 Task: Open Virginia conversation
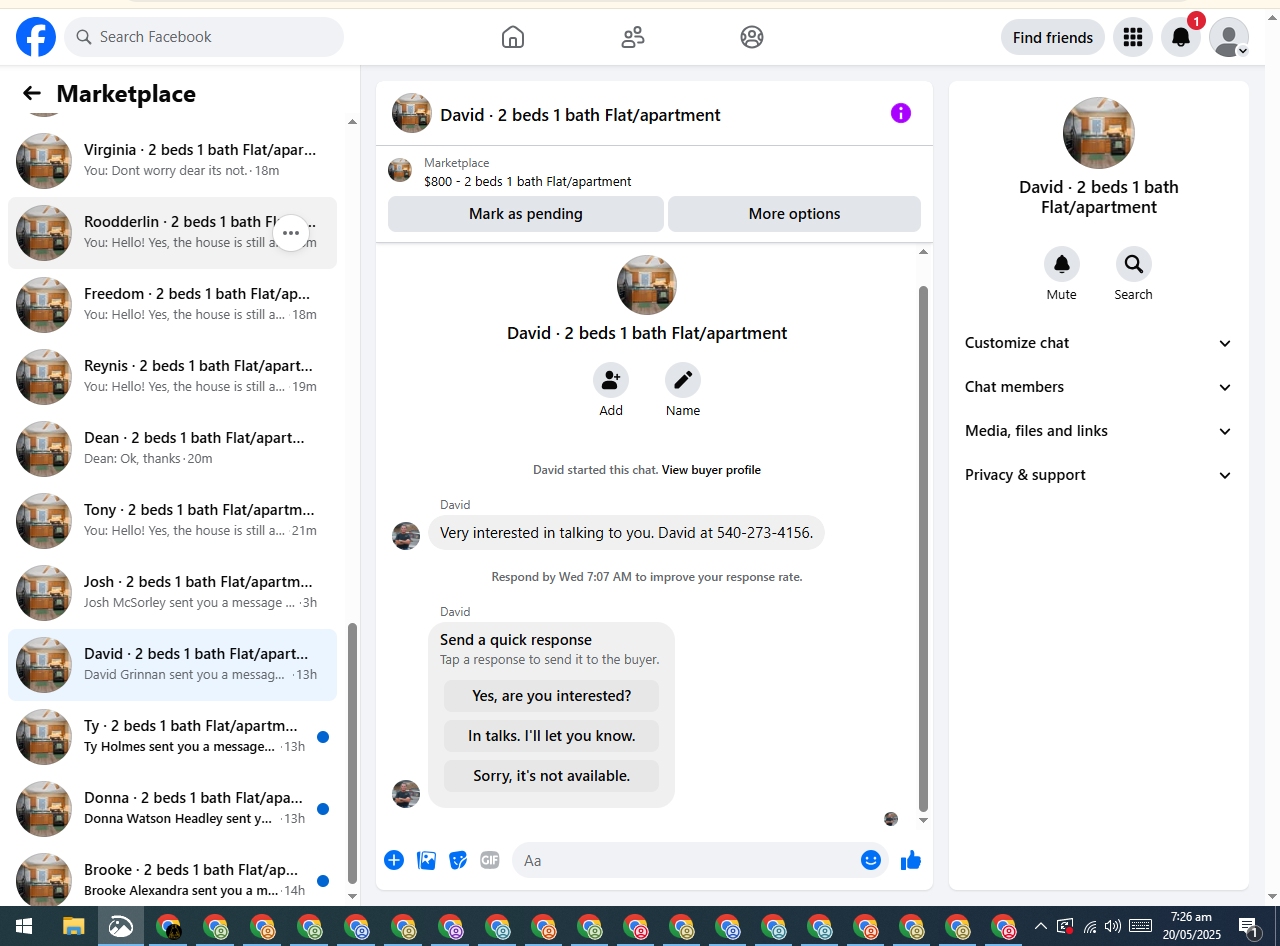pos(172,160)
